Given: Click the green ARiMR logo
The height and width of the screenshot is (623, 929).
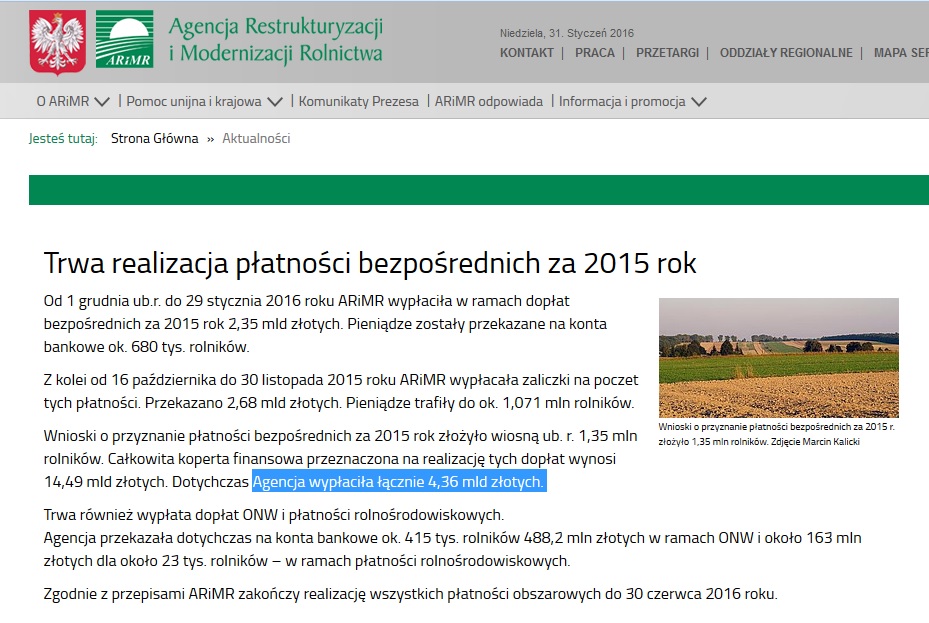Looking at the screenshot, I should (124, 39).
